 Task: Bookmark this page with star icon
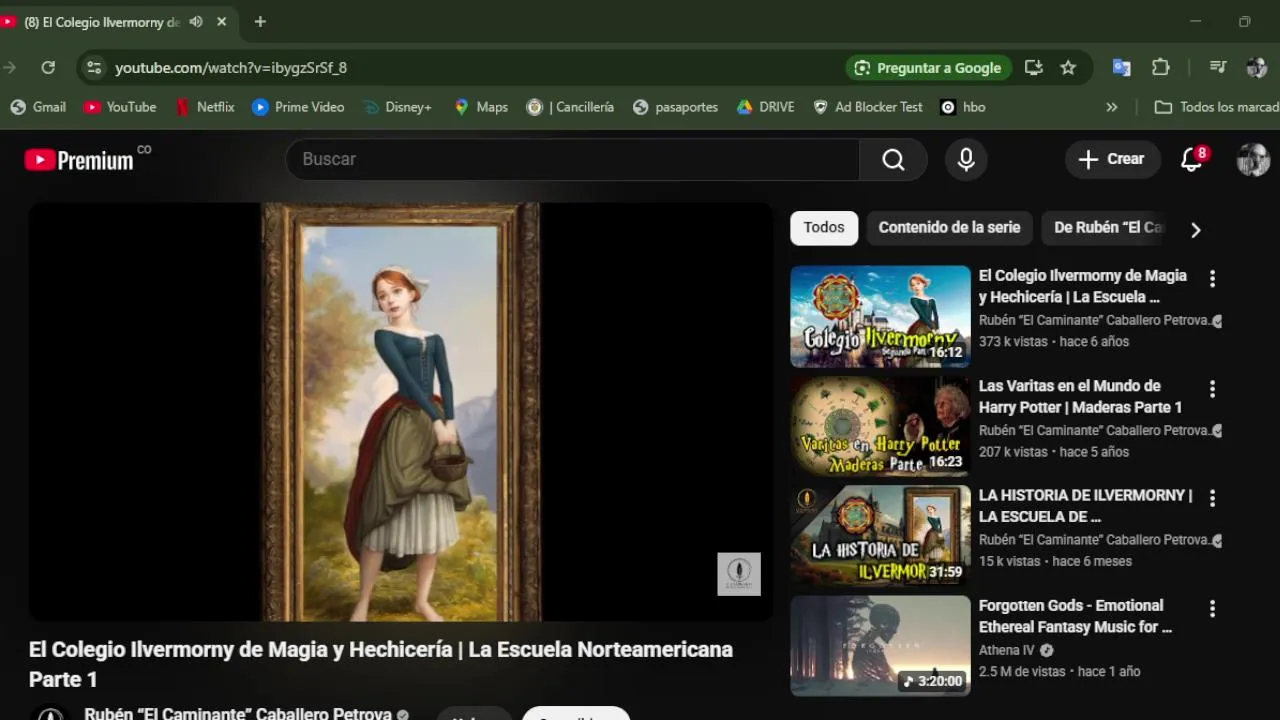[x=1068, y=68]
